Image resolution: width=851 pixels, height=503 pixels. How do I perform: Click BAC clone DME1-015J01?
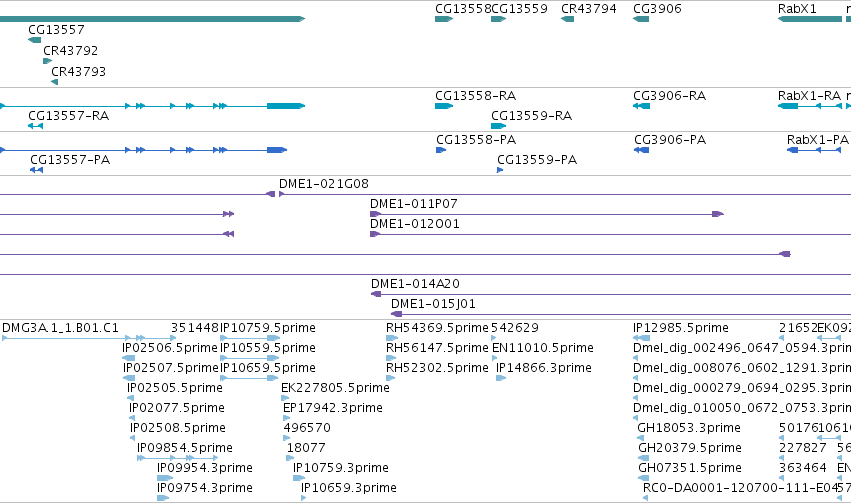point(621,314)
